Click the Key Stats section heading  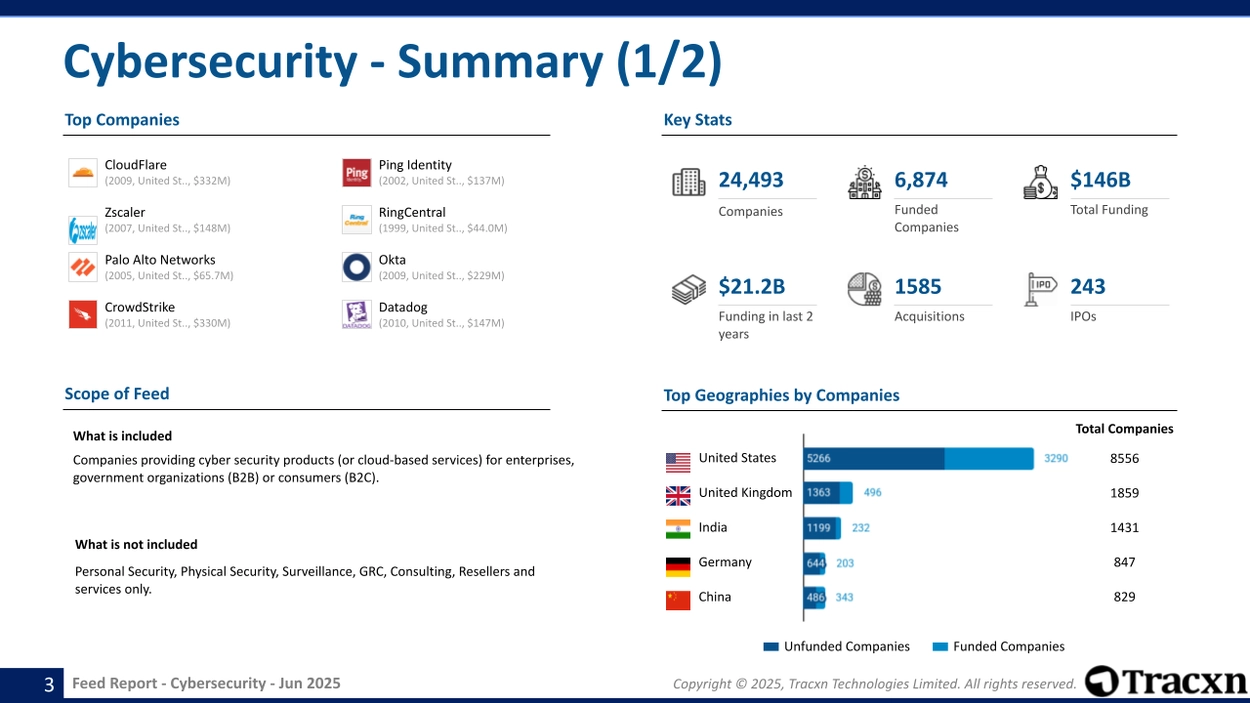pyautogui.click(x=698, y=120)
